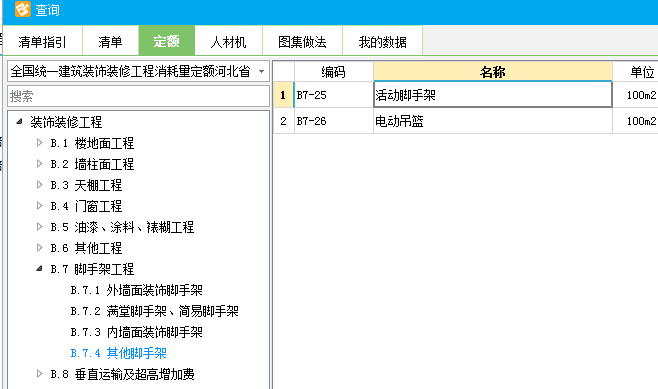Select the 定额 tab

tap(167, 41)
